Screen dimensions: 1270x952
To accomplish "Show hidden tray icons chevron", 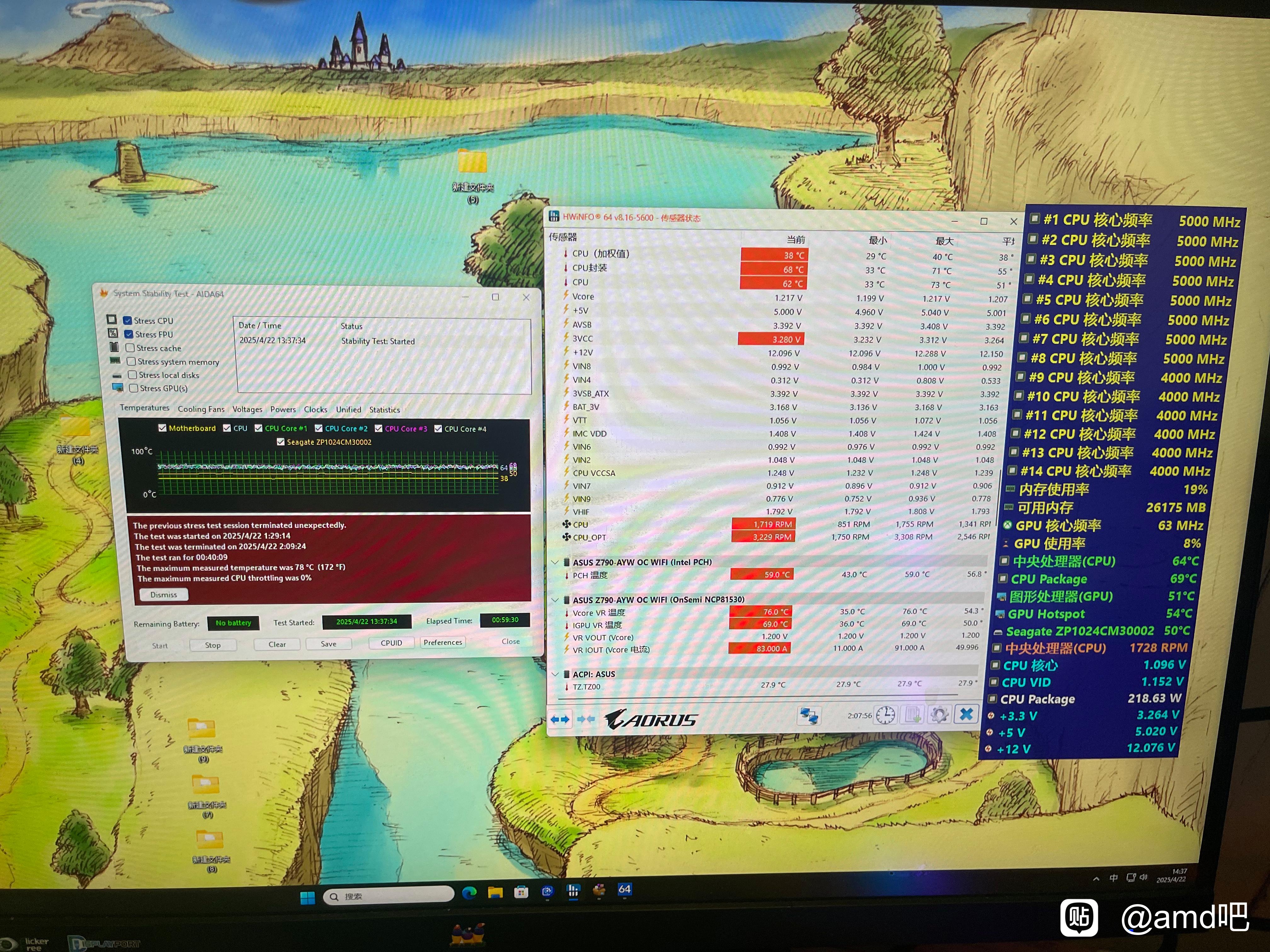I will tap(1096, 879).
